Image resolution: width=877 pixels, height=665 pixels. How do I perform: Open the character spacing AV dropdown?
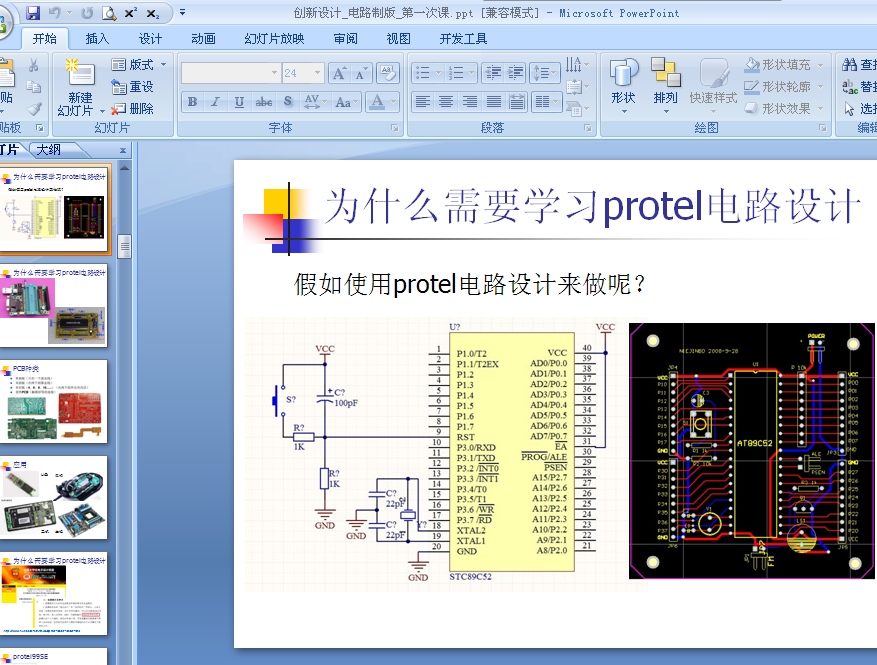(x=314, y=102)
